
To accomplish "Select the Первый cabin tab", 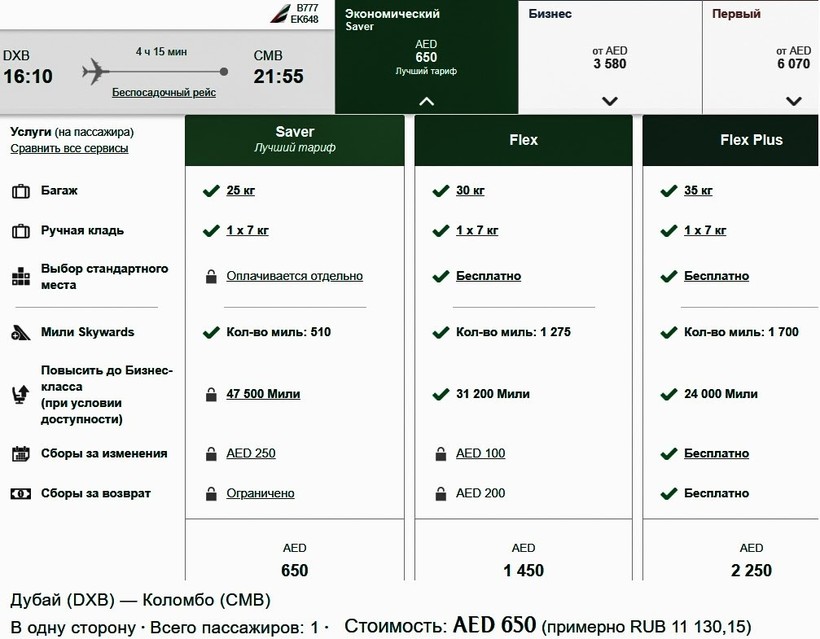I will pyautogui.click(x=761, y=56).
